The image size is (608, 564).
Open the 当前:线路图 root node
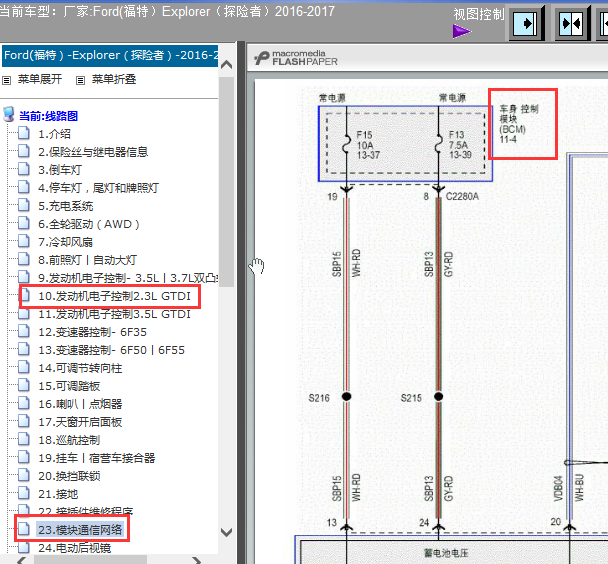coord(48,116)
